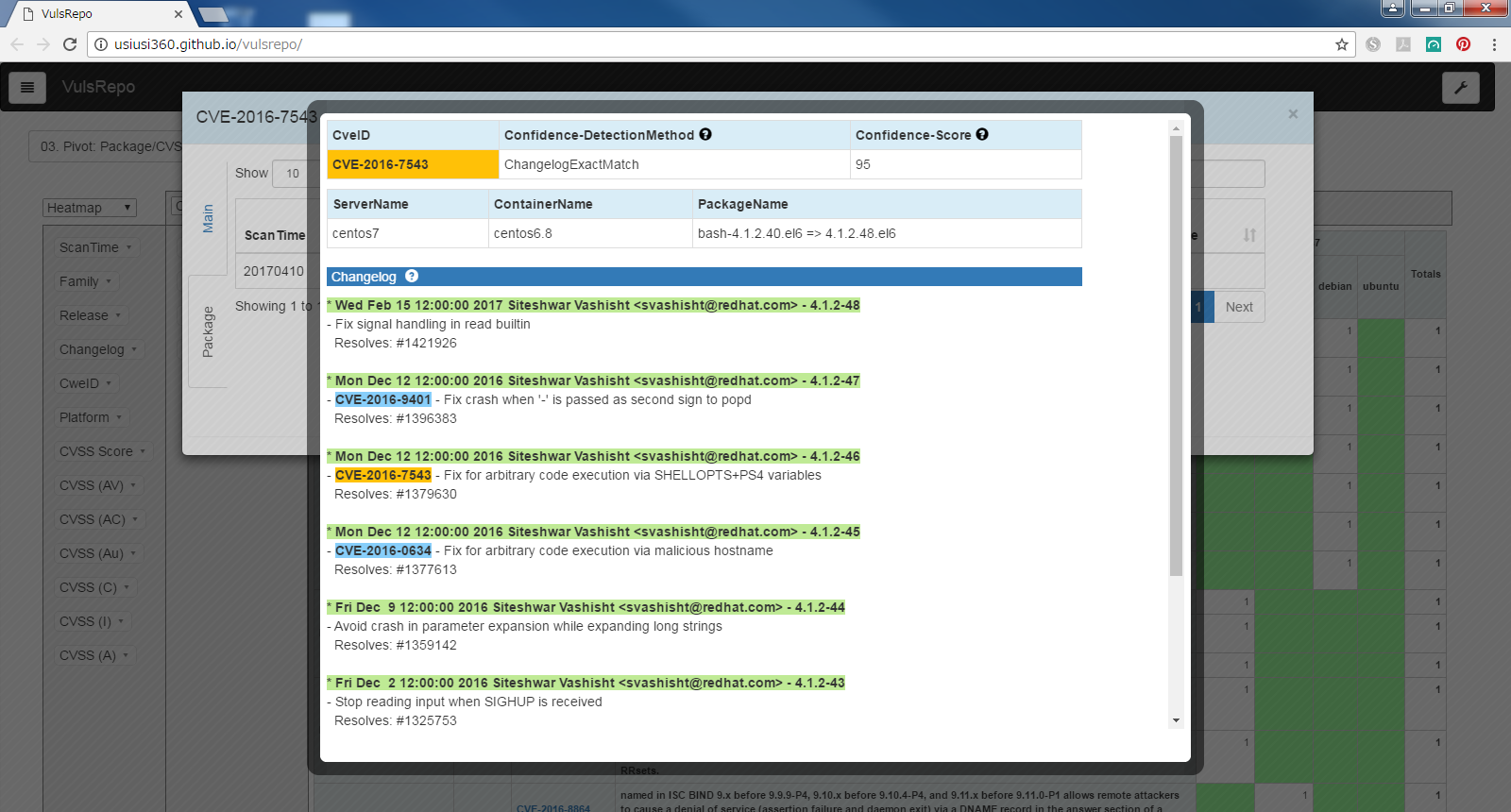The width and height of the screenshot is (1511, 812).
Task: Click help icon next to Changelog heading
Action: tap(412, 277)
